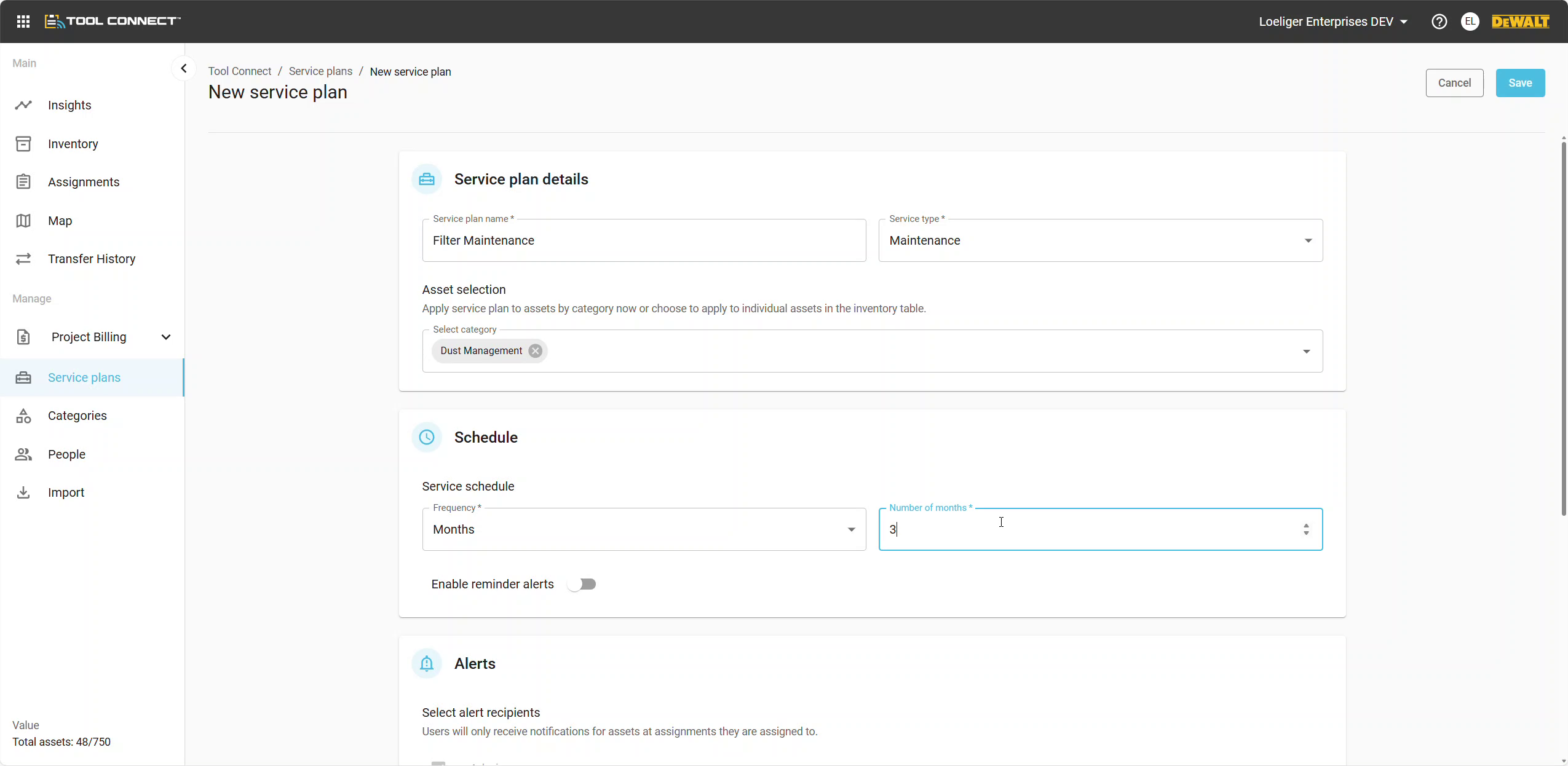Open the help question mark icon
Screen dimensions: 1568x766
click(1439, 22)
